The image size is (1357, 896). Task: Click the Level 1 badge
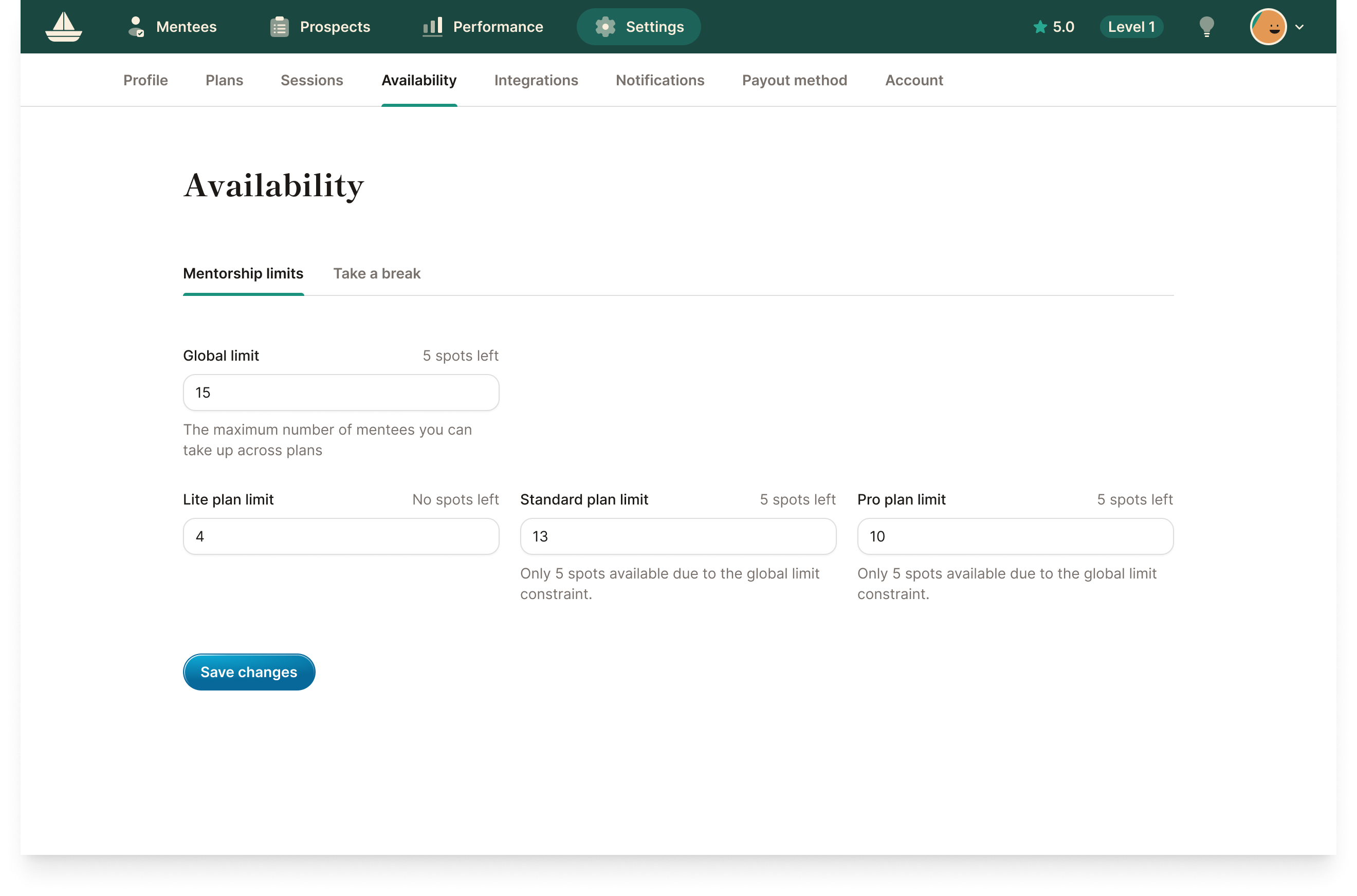pyautogui.click(x=1131, y=27)
